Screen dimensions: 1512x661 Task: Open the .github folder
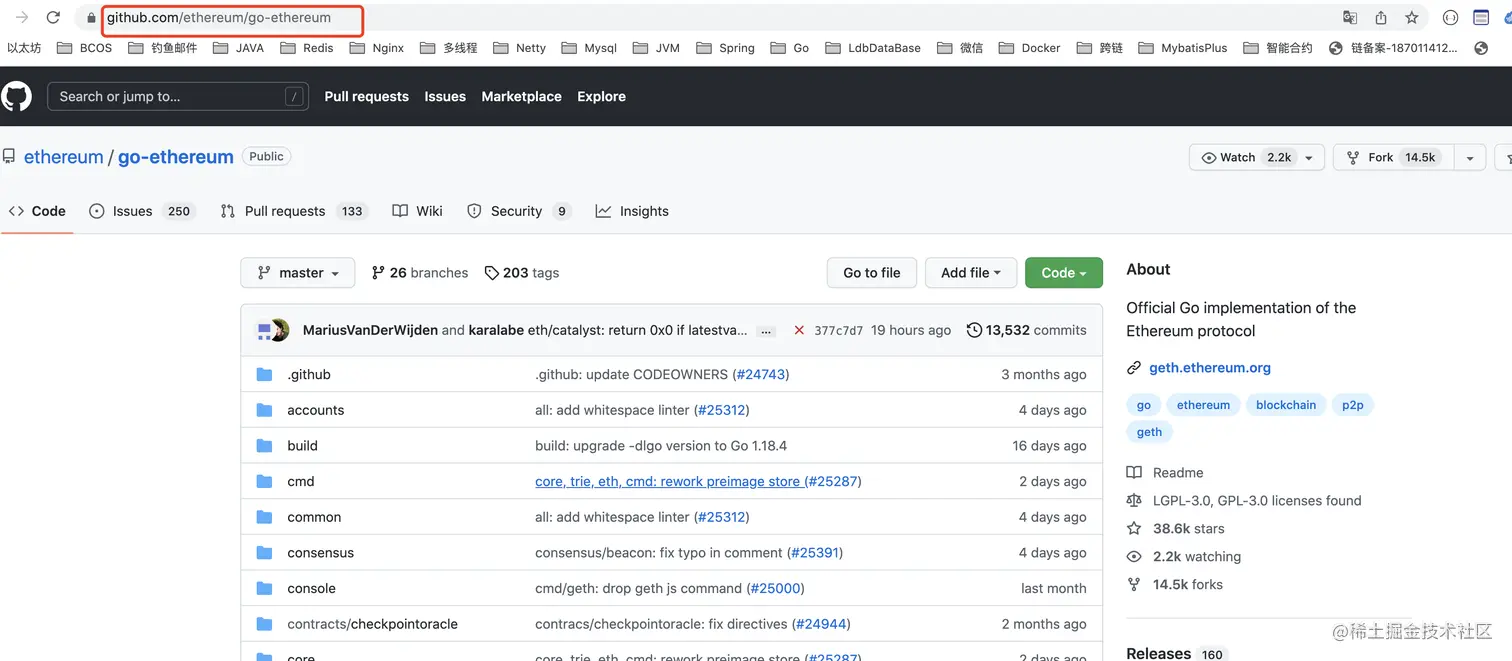(308, 374)
